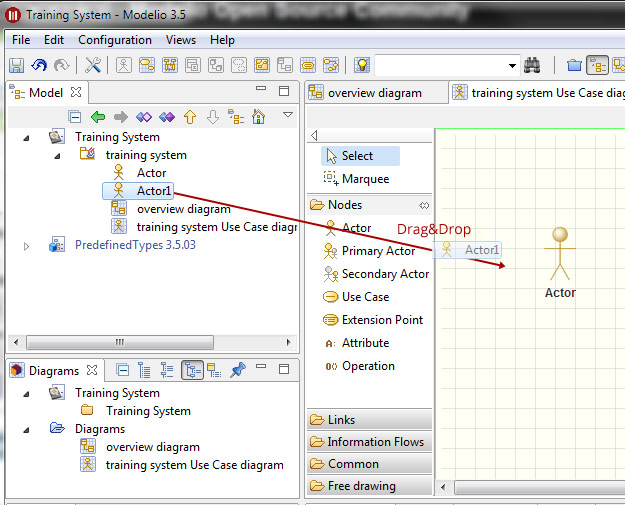The width and height of the screenshot is (625, 505).
Task: Click the grey Redo arrow
Action: click(61, 65)
